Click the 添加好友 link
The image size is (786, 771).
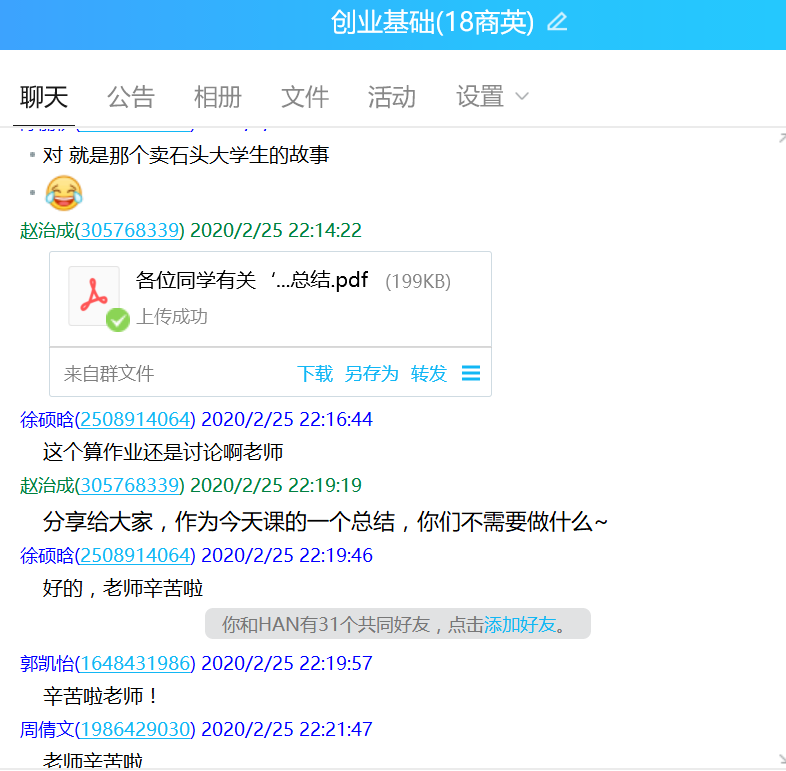(519, 625)
